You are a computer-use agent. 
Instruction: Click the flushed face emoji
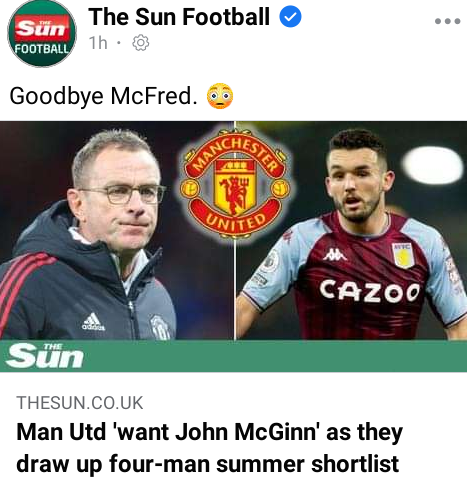click(x=220, y=96)
